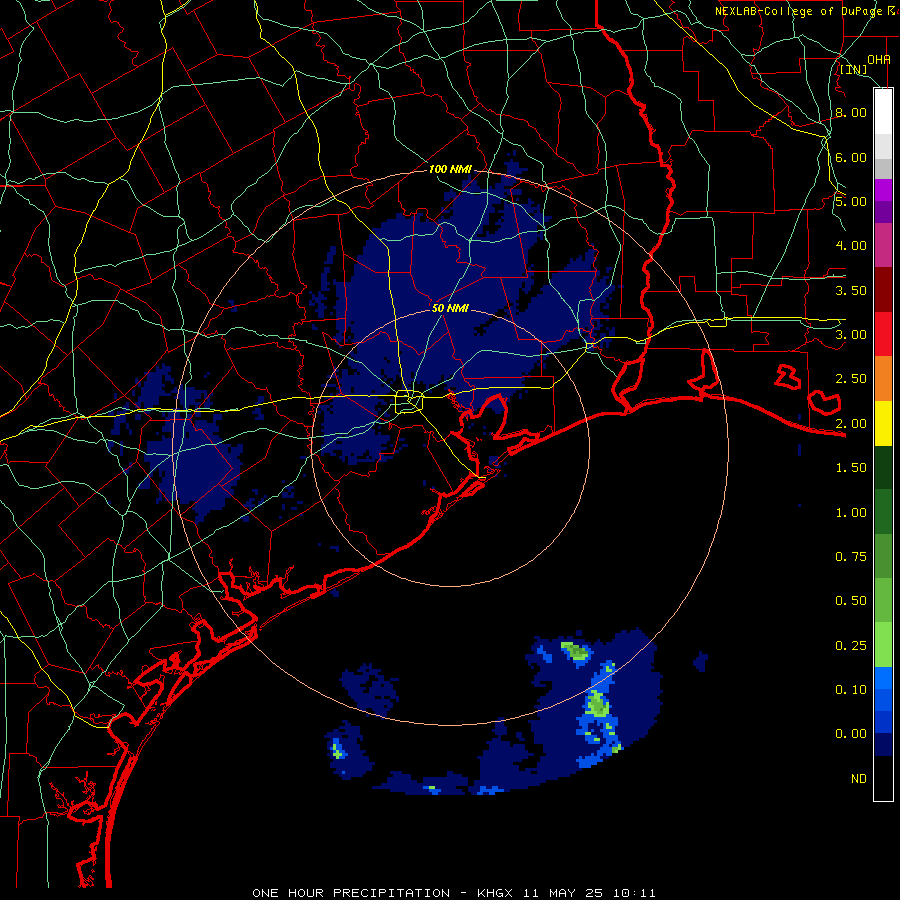Screen dimensions: 900x900
Task: Click the black ND swatch at the bottom of the scale
Action: [x=883, y=778]
